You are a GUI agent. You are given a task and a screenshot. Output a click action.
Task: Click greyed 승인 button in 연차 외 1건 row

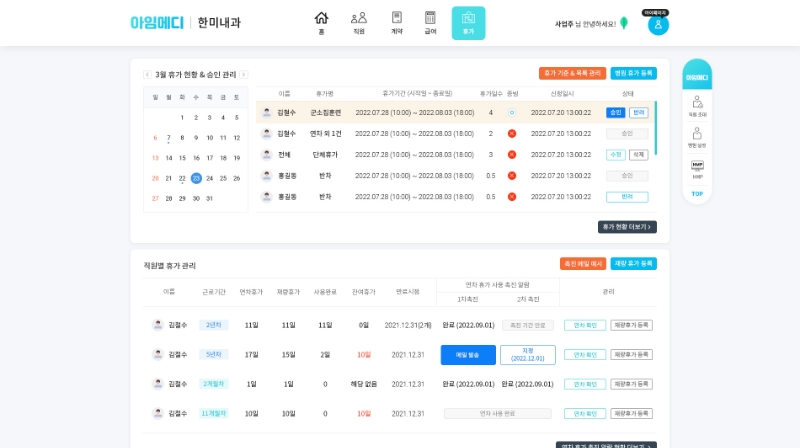(627, 134)
